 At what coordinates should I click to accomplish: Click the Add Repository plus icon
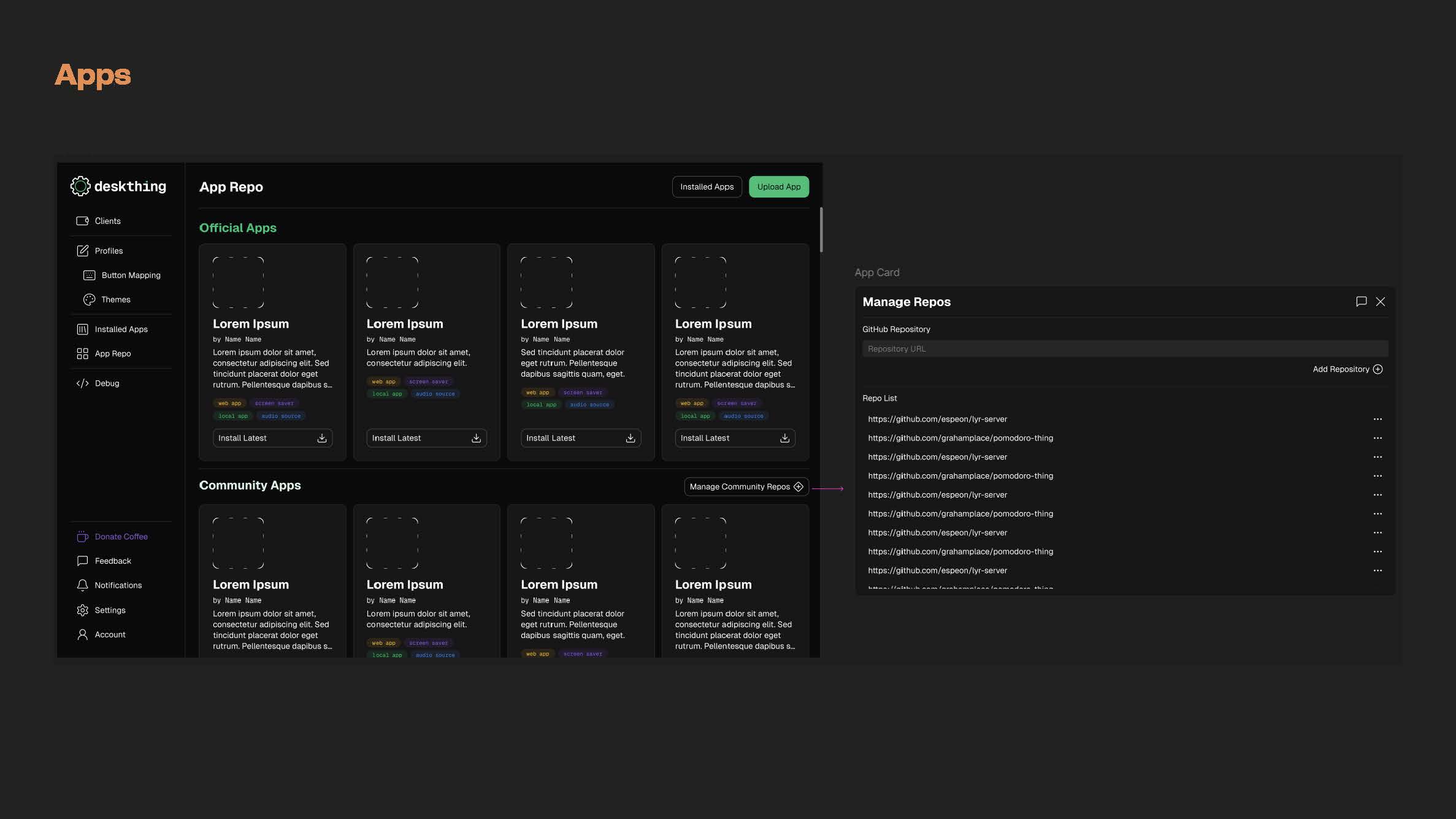point(1377,369)
